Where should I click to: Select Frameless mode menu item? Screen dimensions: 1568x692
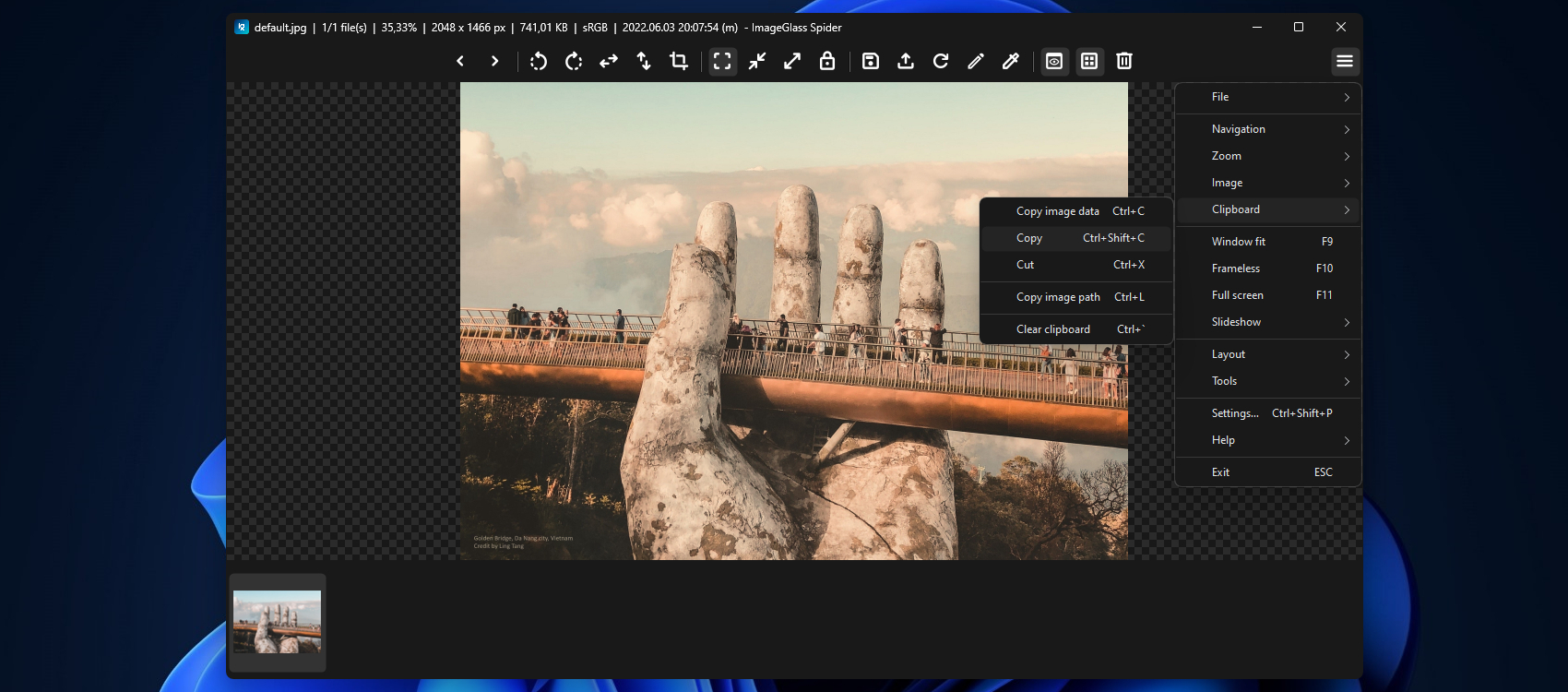tap(1268, 268)
